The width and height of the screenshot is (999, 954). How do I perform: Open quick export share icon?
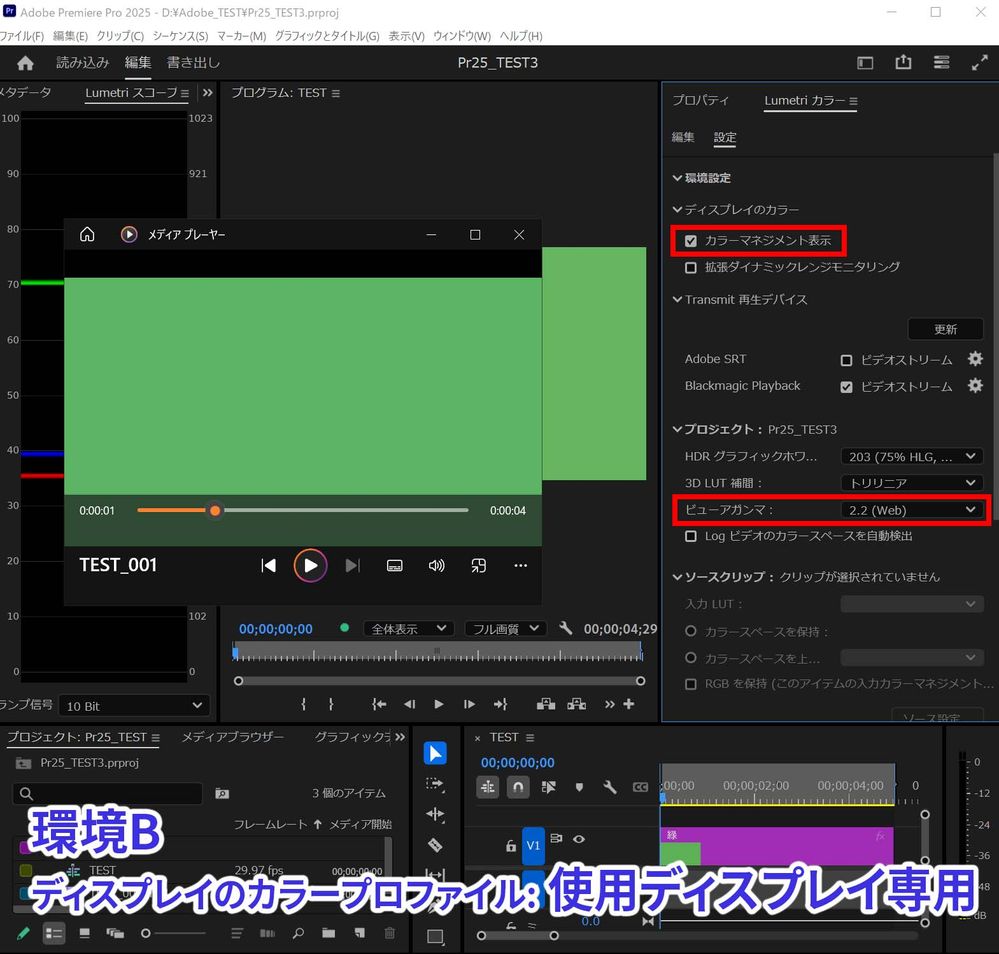(903, 62)
